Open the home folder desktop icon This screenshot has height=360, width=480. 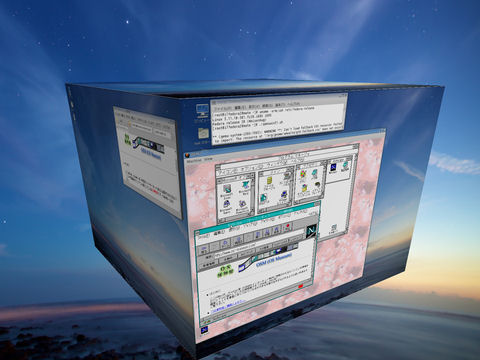point(203,134)
